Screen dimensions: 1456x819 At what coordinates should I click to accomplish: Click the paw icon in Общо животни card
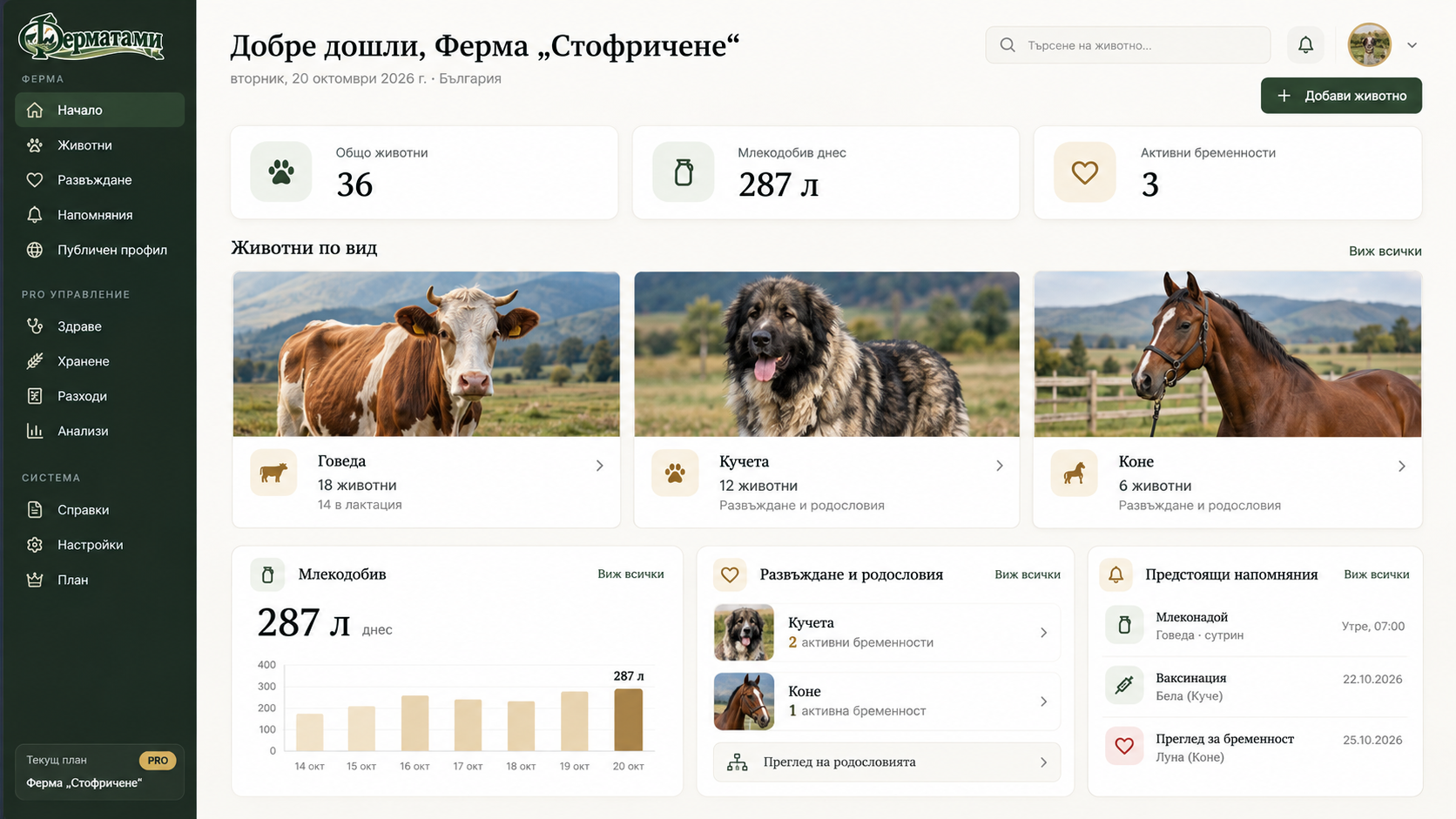tap(281, 172)
